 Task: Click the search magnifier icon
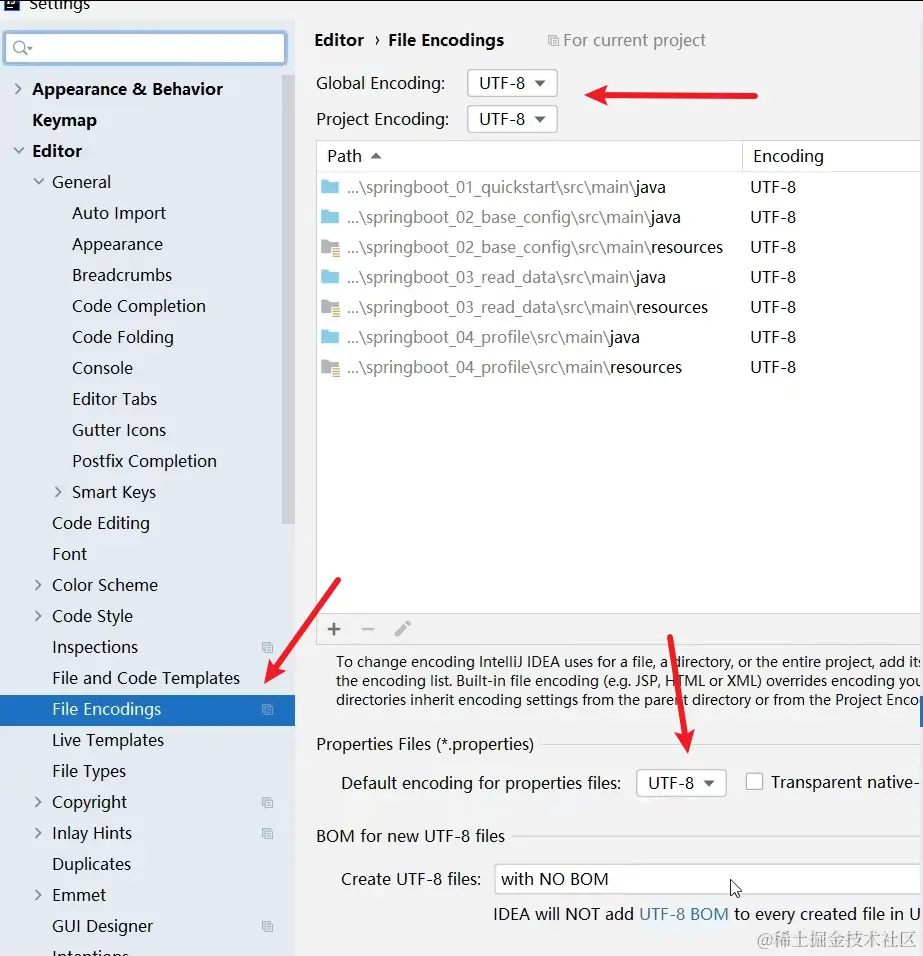pos(20,48)
